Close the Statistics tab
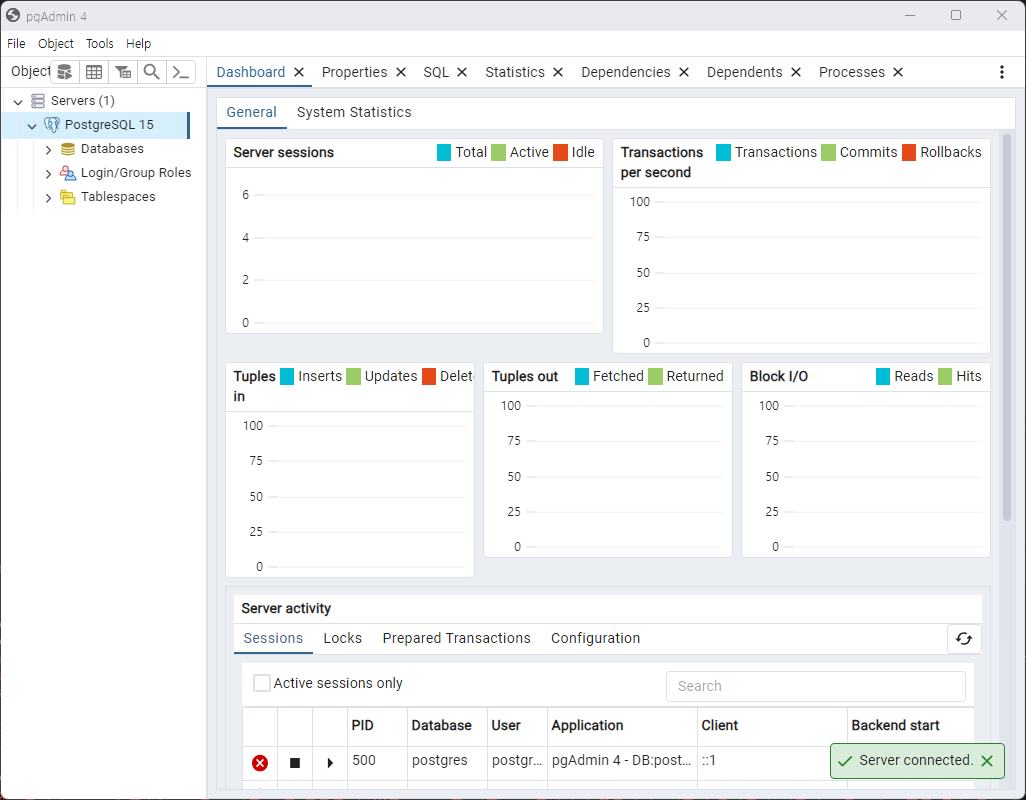The width and height of the screenshot is (1026, 800). (x=558, y=72)
